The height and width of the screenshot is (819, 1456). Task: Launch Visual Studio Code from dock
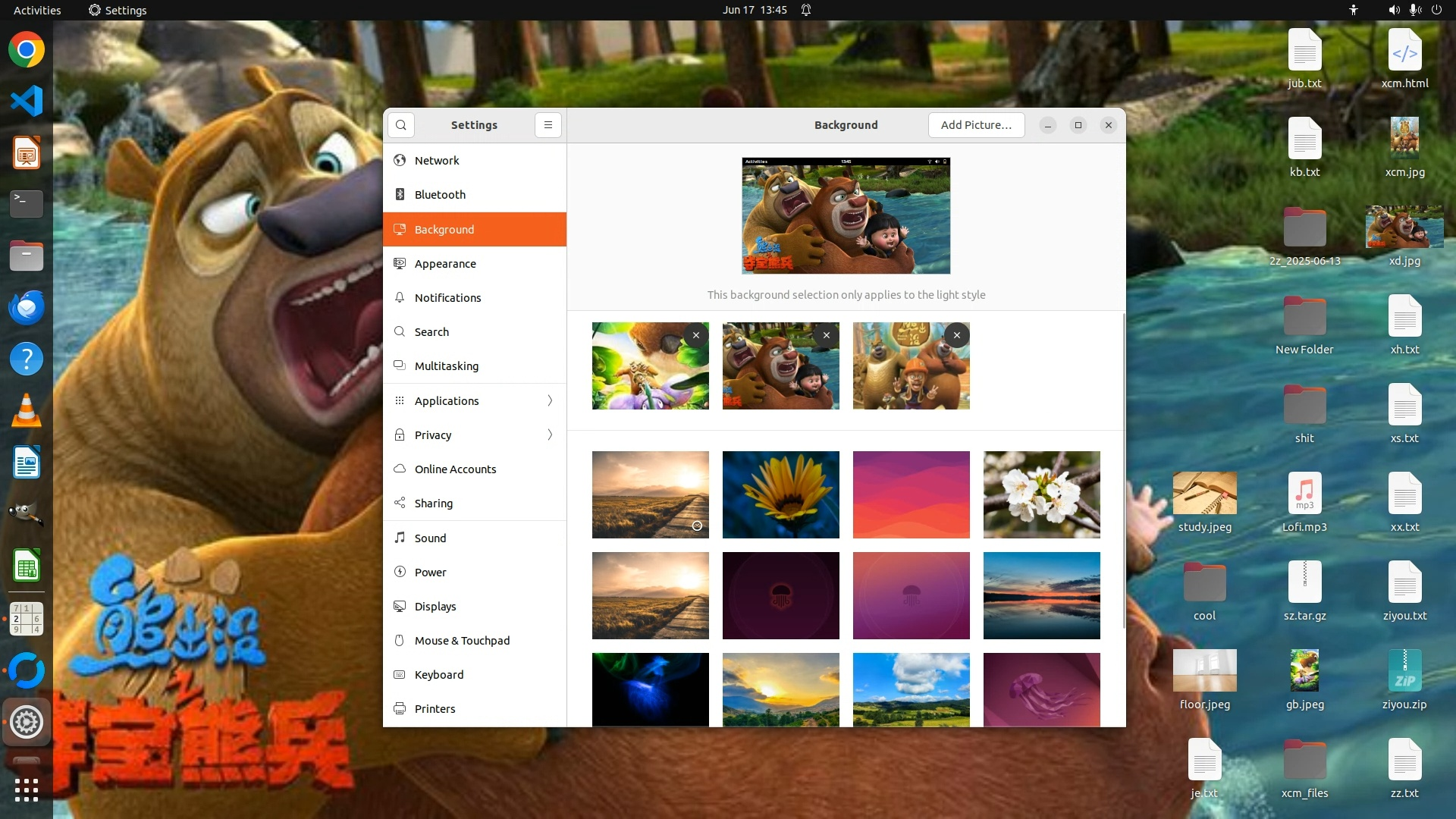pos(27,101)
